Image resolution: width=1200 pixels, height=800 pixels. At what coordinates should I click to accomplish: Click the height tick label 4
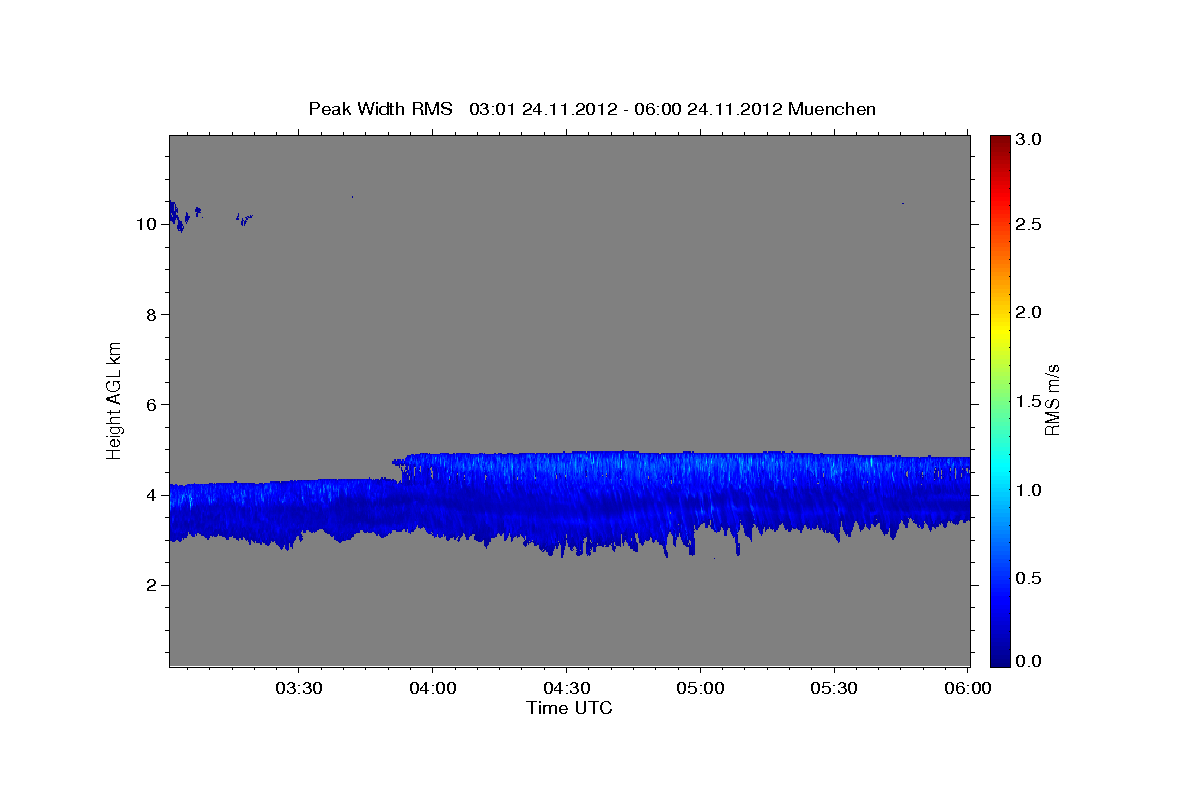tap(151, 495)
